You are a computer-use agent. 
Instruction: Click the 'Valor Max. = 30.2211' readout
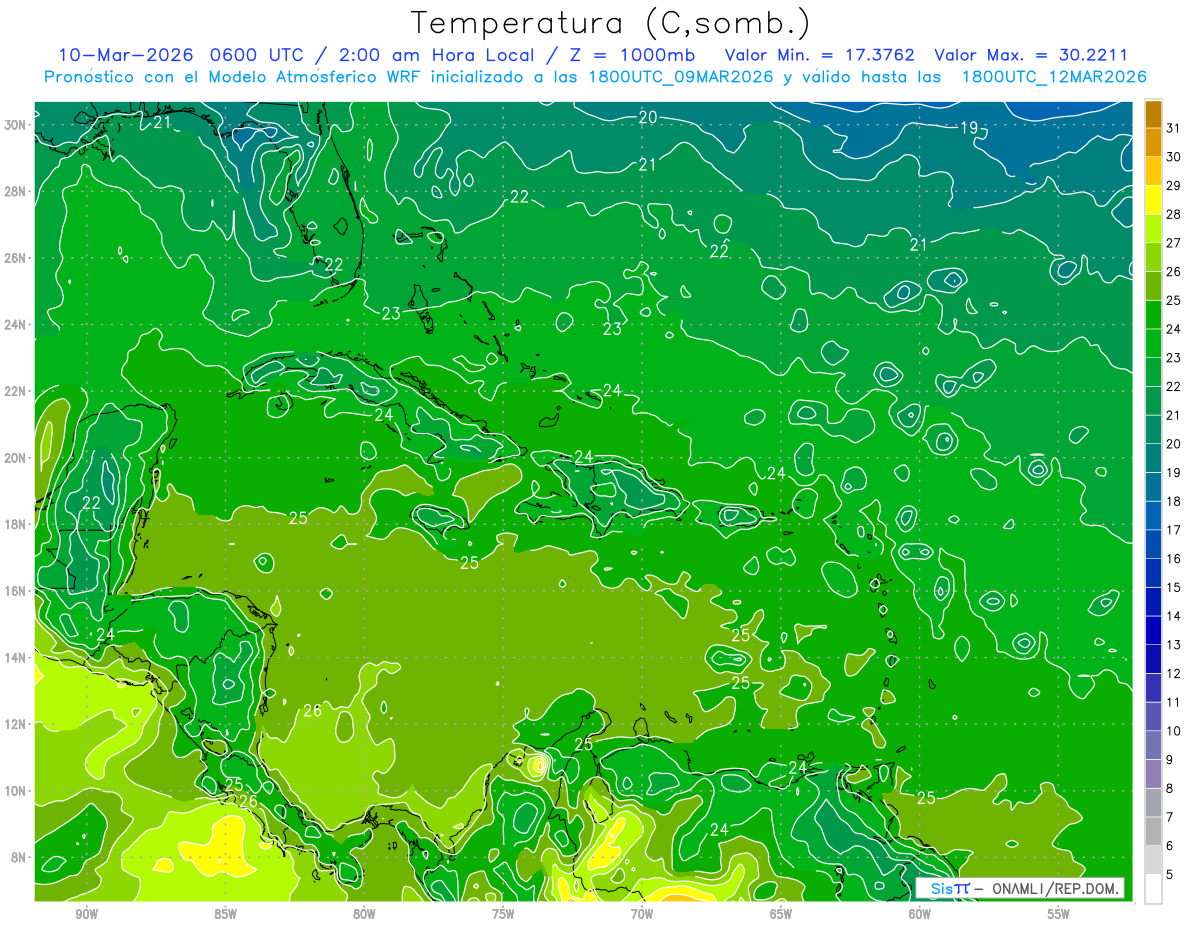pos(1031,55)
